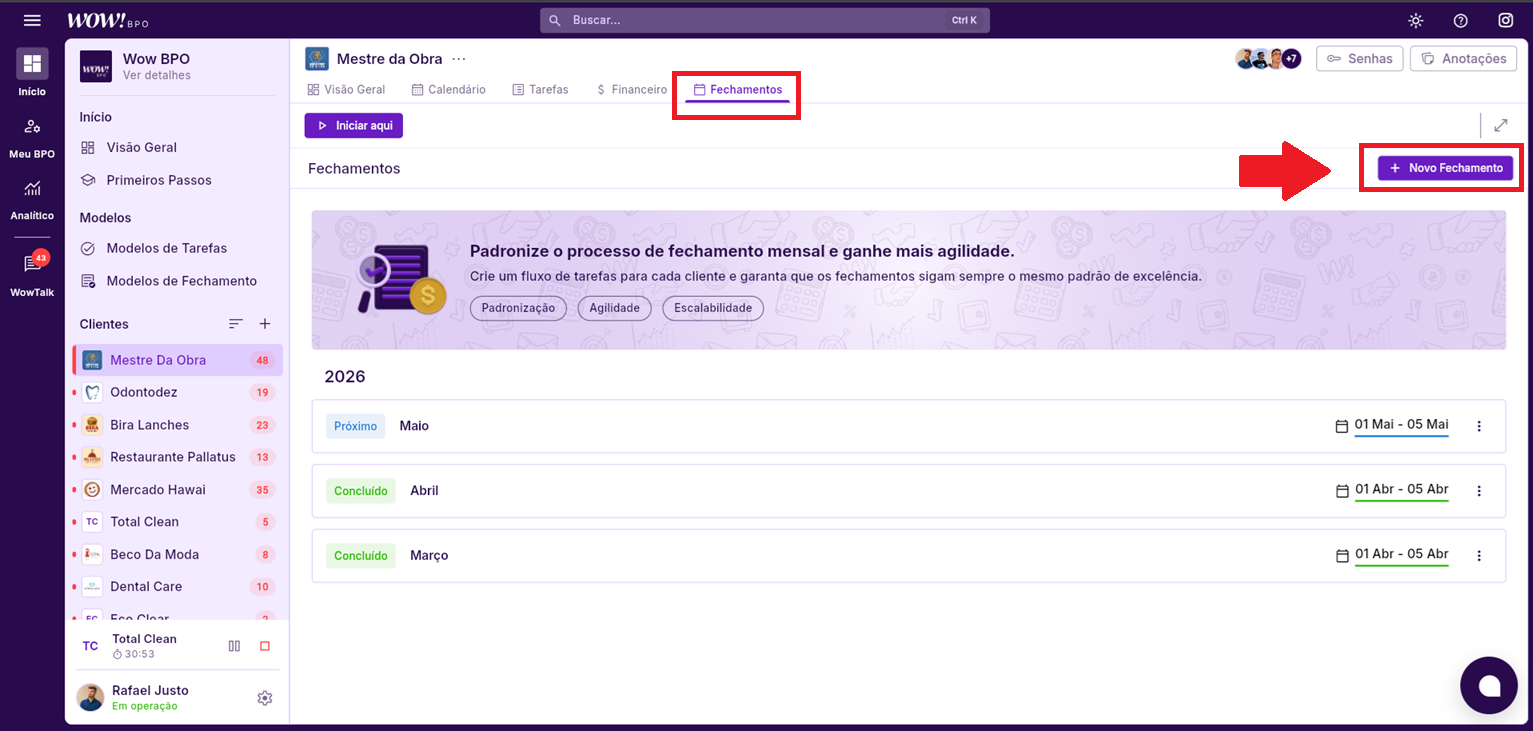The image size is (1533, 731).
Task: Stop the Total Clean timer
Action: click(x=265, y=646)
